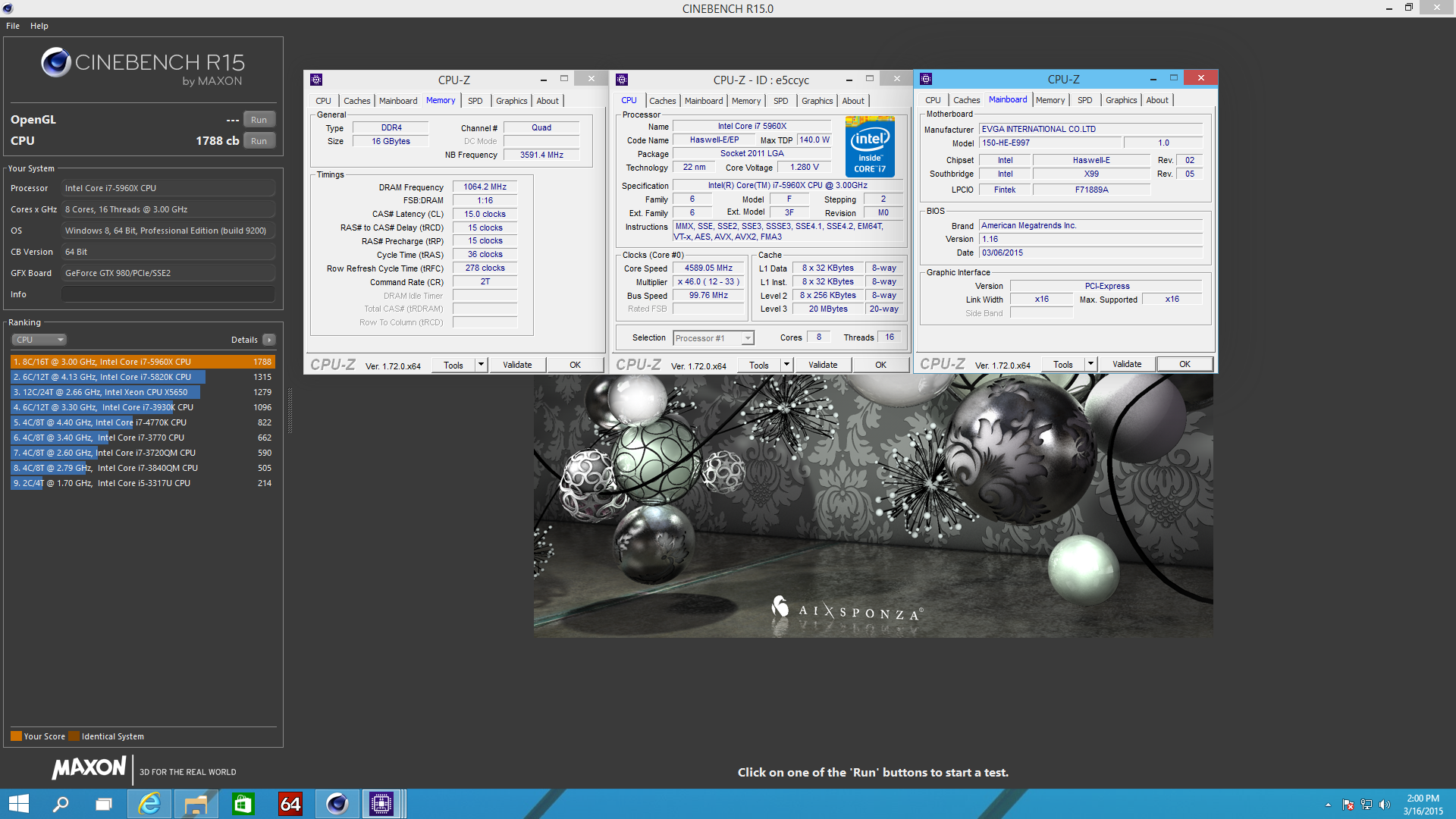Open About tab in Mainboard CPU-Z window
This screenshot has height=819, width=1456.
tap(1157, 100)
